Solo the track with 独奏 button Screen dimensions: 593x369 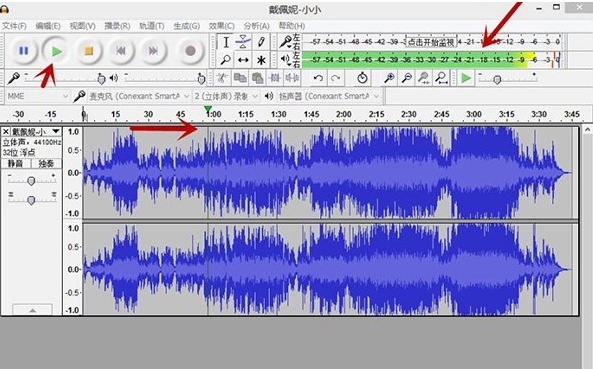coord(46,163)
